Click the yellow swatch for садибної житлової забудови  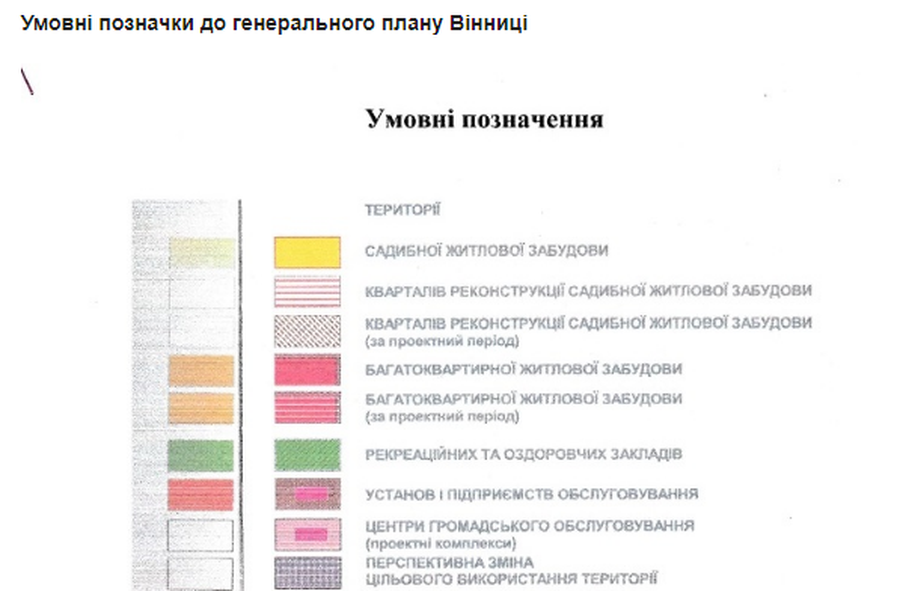click(307, 252)
